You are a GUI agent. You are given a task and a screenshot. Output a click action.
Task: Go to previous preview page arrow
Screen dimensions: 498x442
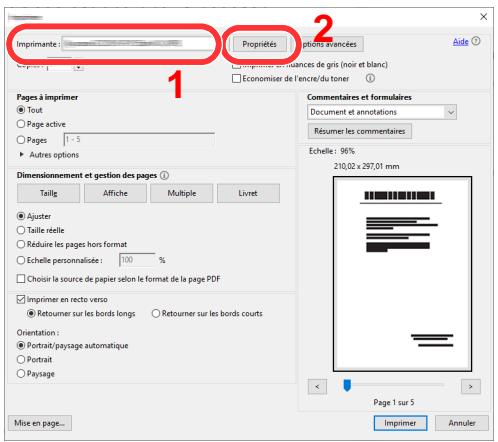coord(317,387)
